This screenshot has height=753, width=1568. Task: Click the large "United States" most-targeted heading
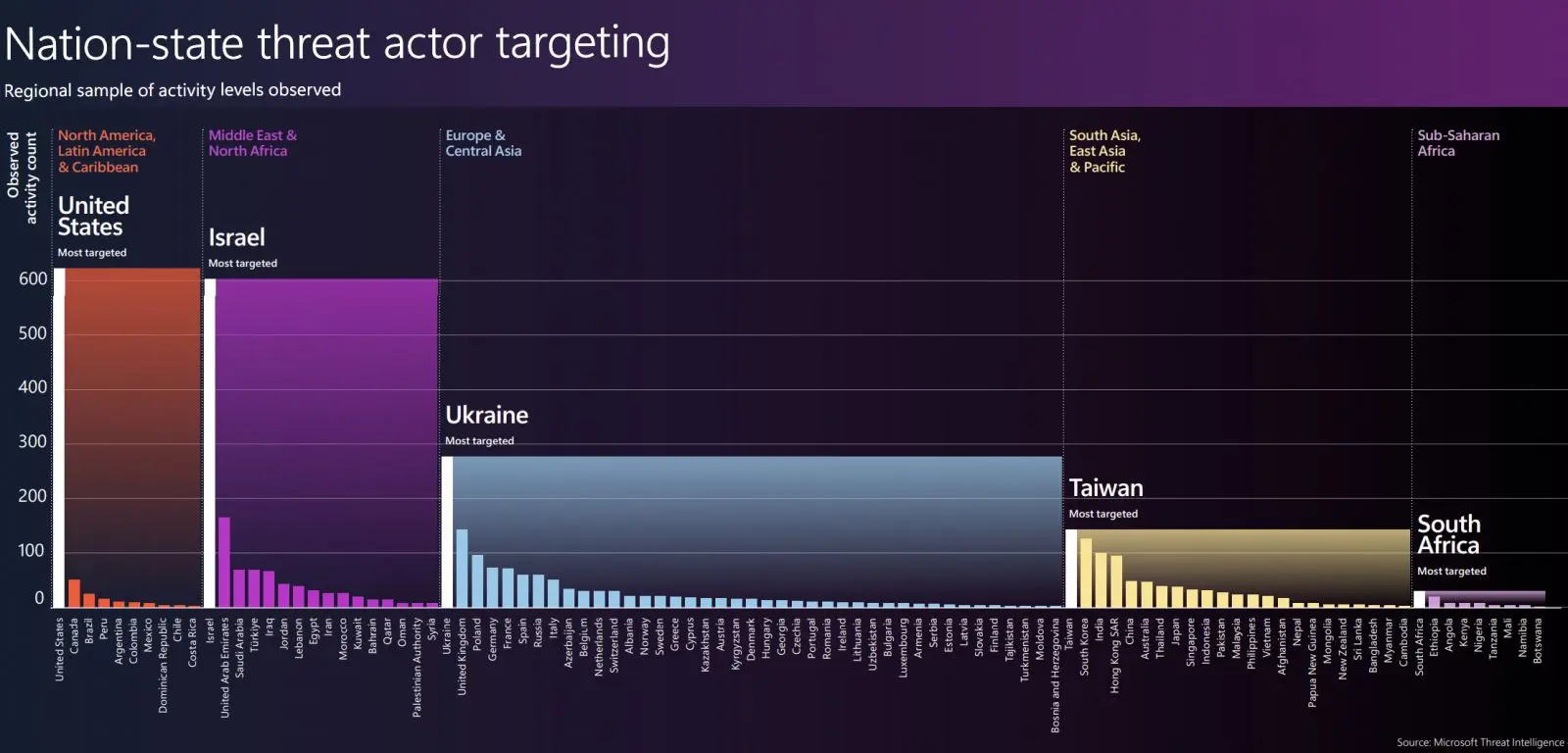[x=93, y=217]
